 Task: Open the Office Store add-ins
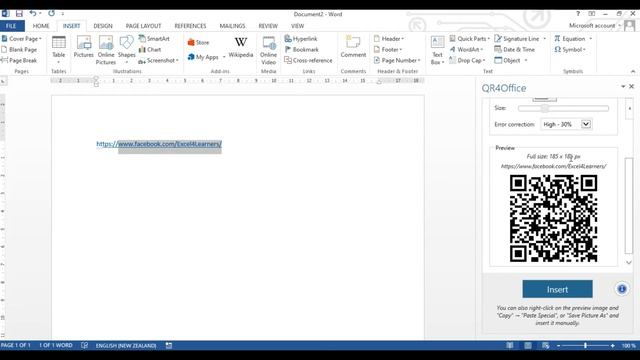(198, 42)
